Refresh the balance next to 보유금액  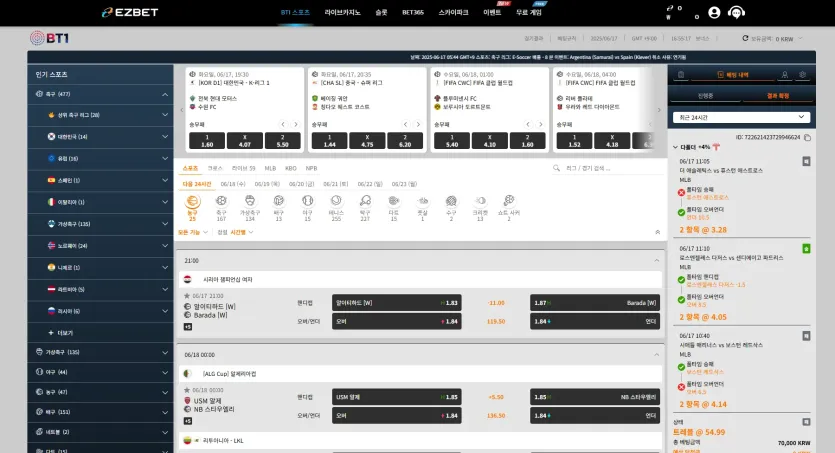(x=745, y=38)
